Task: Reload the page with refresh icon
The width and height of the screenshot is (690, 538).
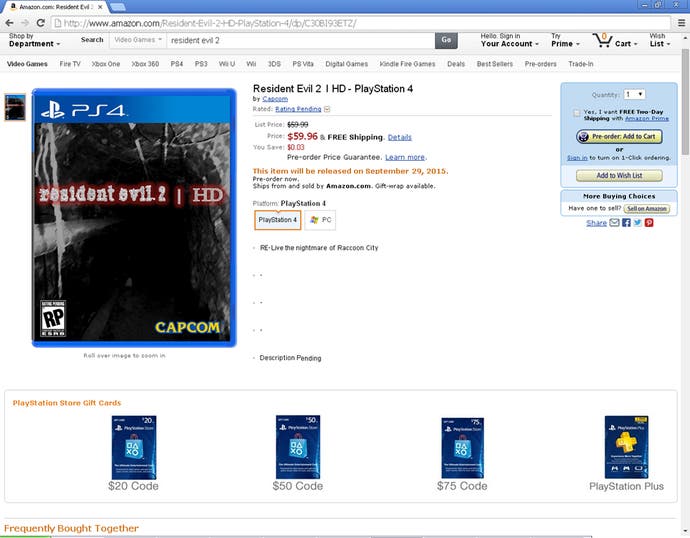Action: [x=40, y=23]
